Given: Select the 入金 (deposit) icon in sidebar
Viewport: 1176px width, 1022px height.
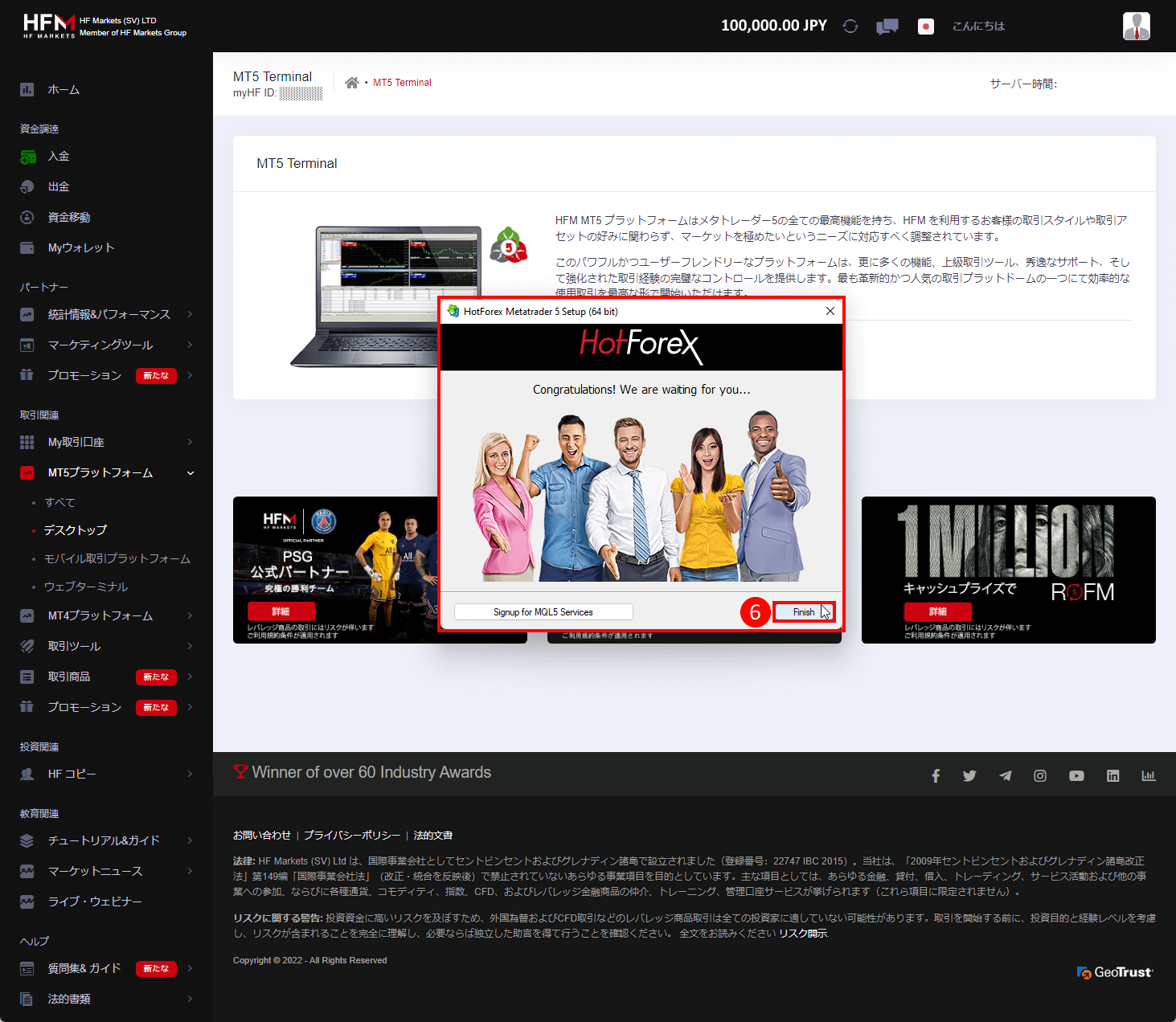Looking at the screenshot, I should pyautogui.click(x=27, y=156).
